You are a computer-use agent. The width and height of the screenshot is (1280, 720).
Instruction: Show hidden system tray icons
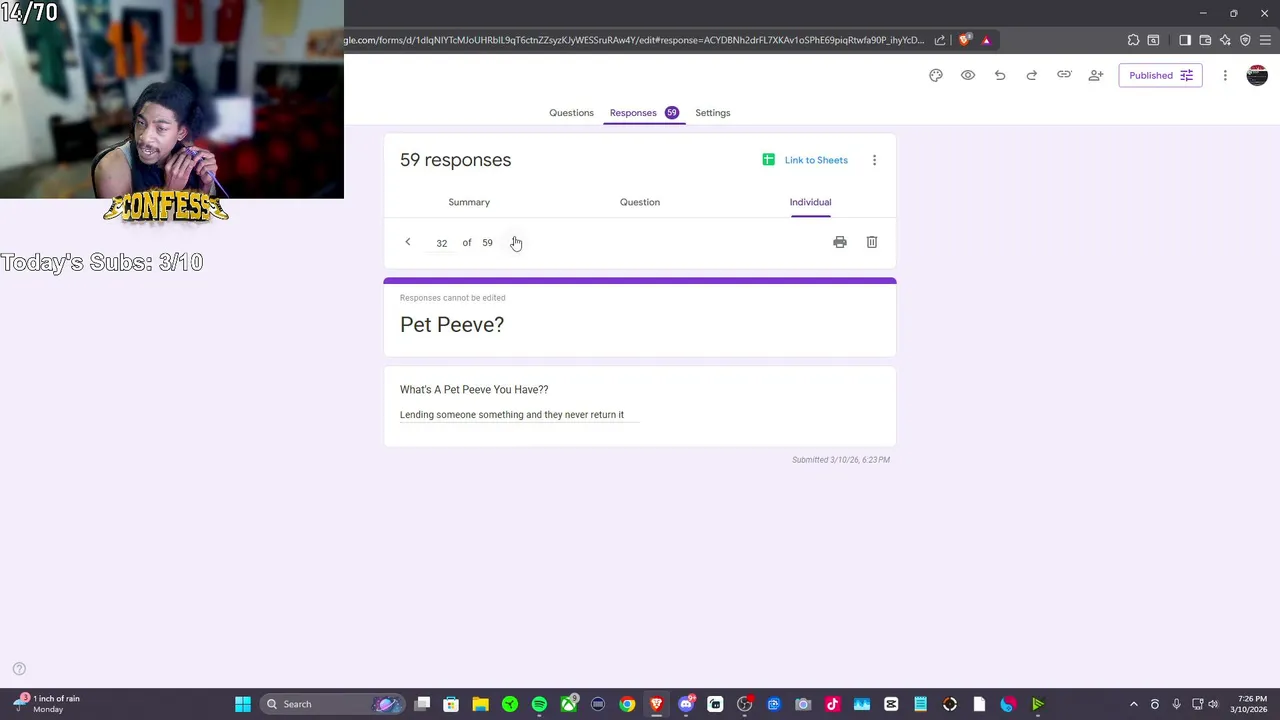[x=1133, y=704]
